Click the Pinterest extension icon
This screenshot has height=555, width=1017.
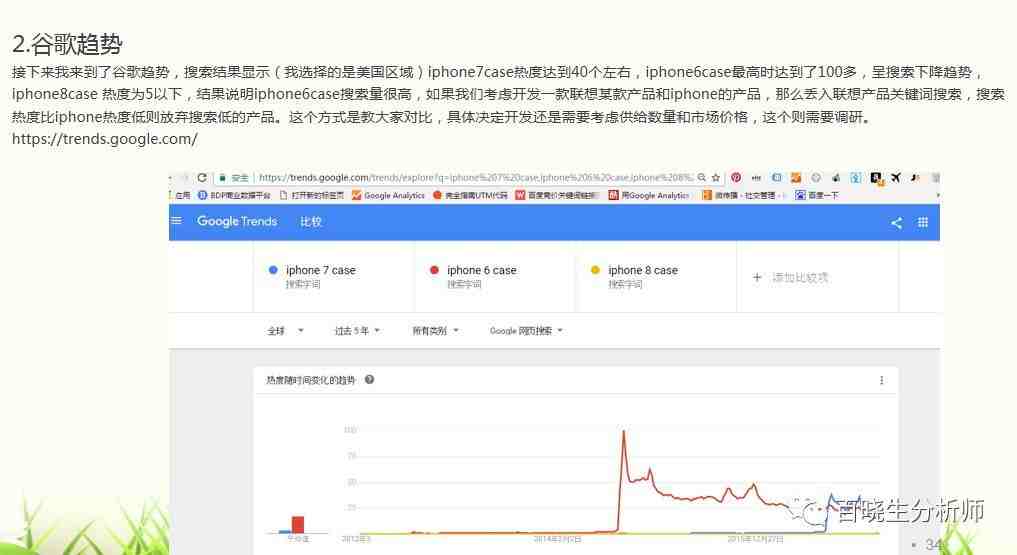[x=736, y=177]
